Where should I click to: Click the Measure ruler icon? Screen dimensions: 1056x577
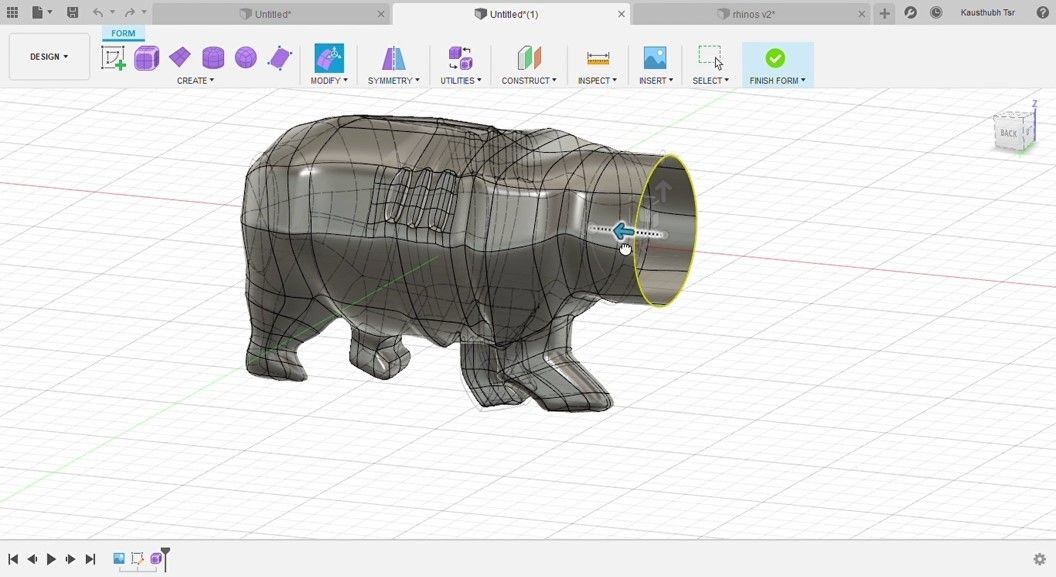click(597, 59)
